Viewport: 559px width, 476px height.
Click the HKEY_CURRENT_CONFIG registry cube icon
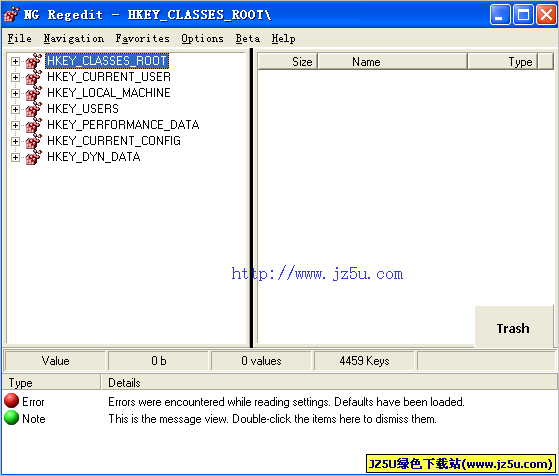[34, 141]
